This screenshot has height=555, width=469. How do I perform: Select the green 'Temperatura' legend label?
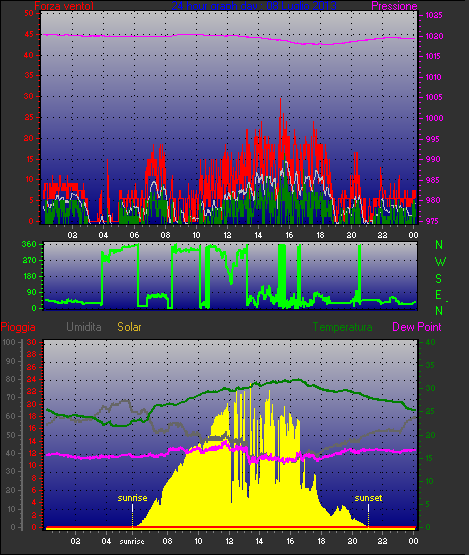point(342,327)
